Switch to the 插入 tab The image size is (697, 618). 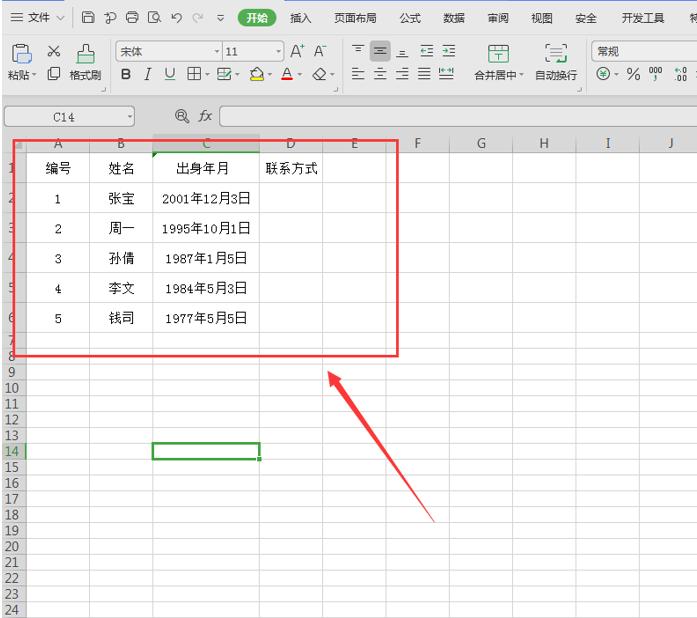pos(300,18)
